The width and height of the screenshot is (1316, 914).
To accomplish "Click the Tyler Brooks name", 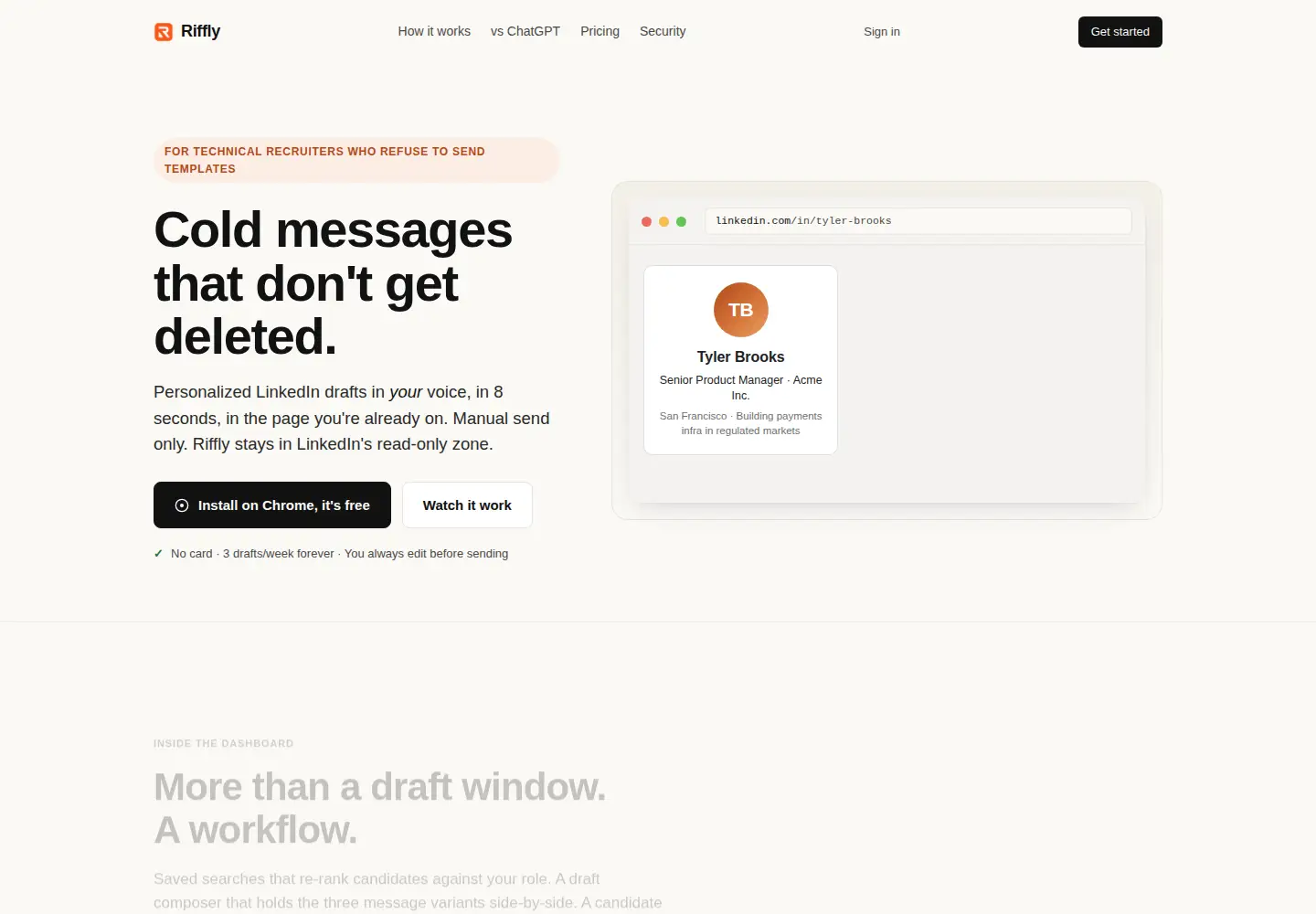I will tap(741, 356).
